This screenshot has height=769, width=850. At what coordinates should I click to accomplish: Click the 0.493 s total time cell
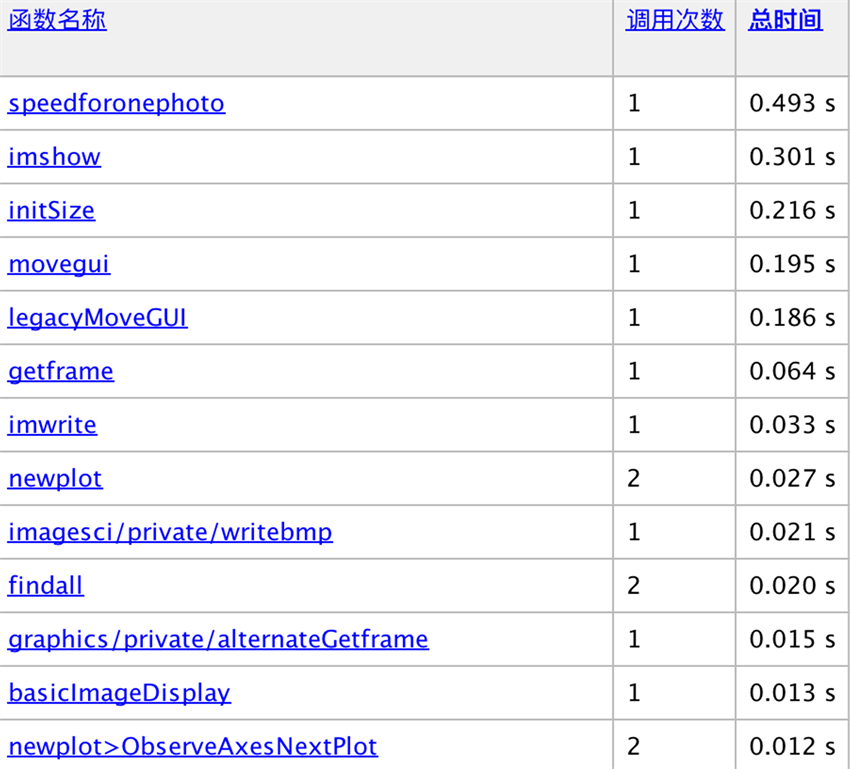click(x=792, y=103)
